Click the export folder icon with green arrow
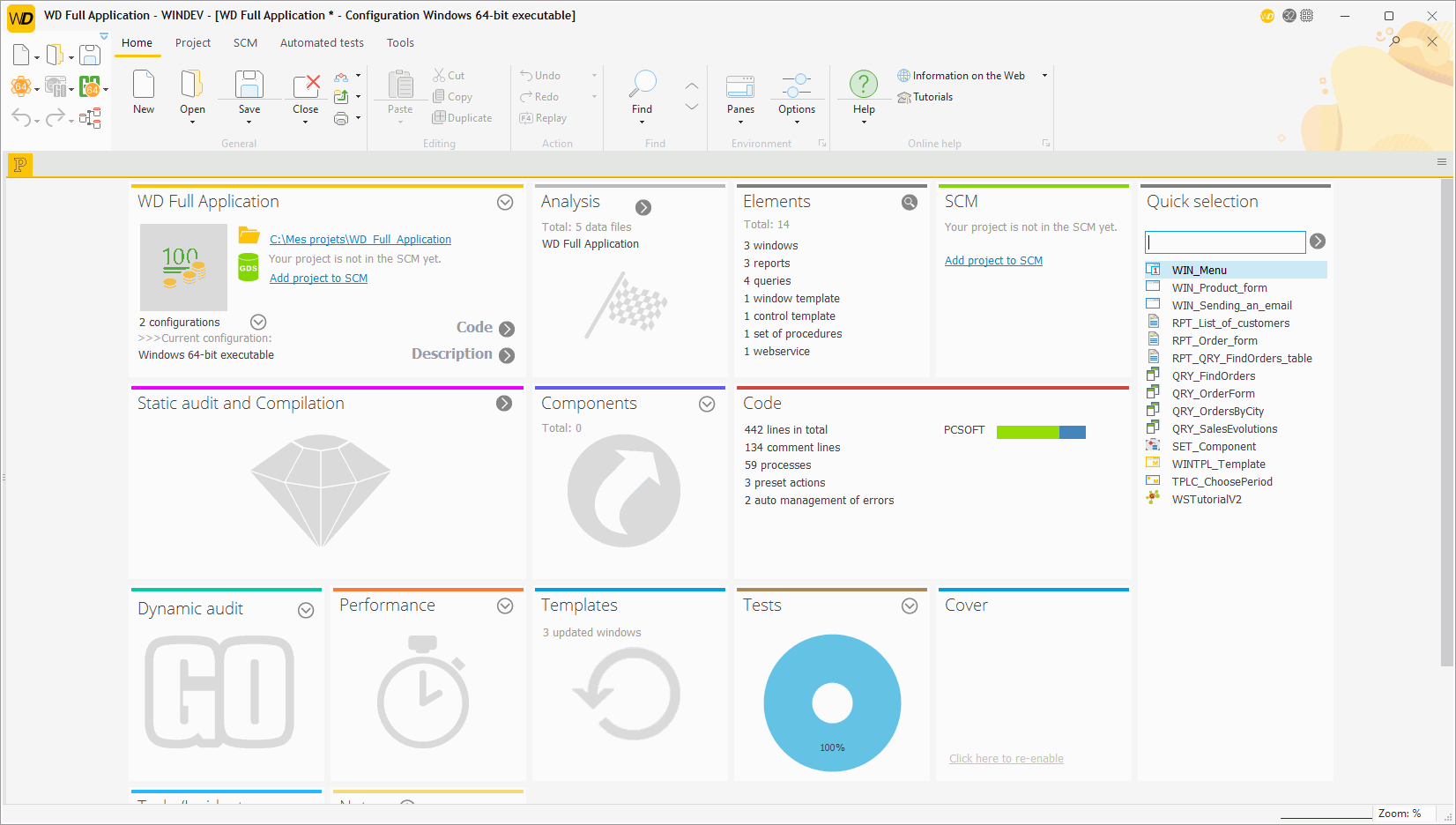1456x825 pixels. (x=341, y=97)
